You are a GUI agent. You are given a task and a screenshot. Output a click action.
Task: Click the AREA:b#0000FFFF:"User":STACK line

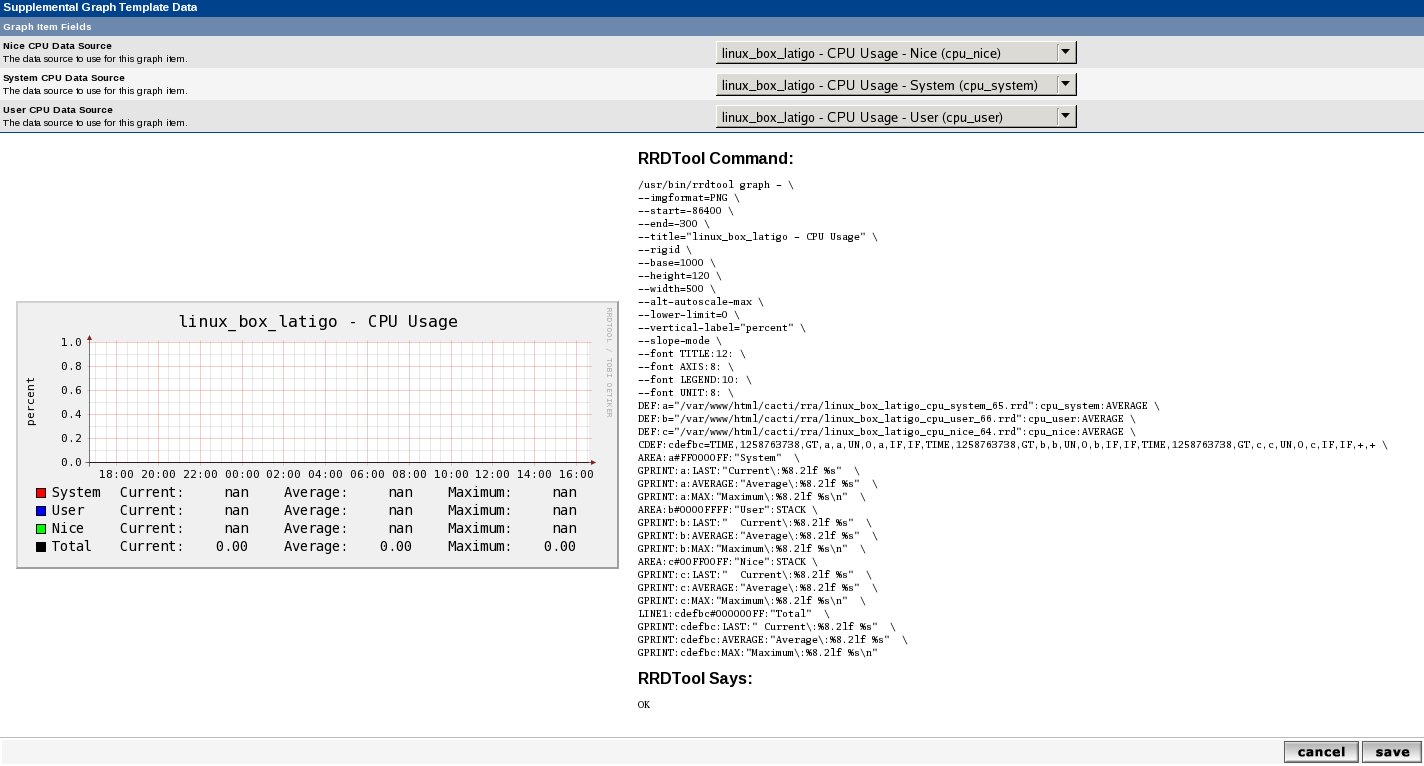click(x=728, y=510)
